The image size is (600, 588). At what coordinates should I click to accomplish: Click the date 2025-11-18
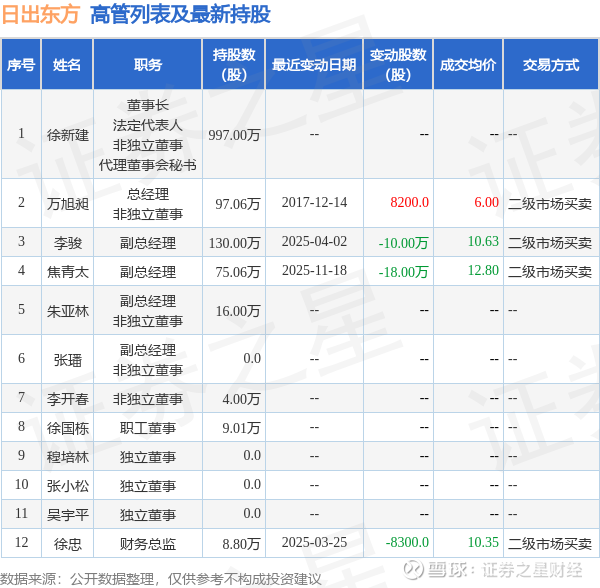[314, 270]
